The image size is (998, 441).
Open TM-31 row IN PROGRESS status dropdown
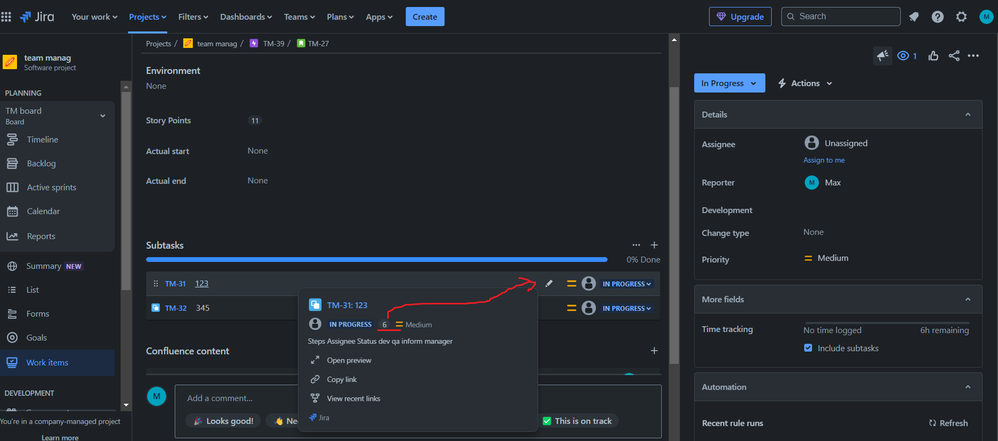tap(627, 284)
